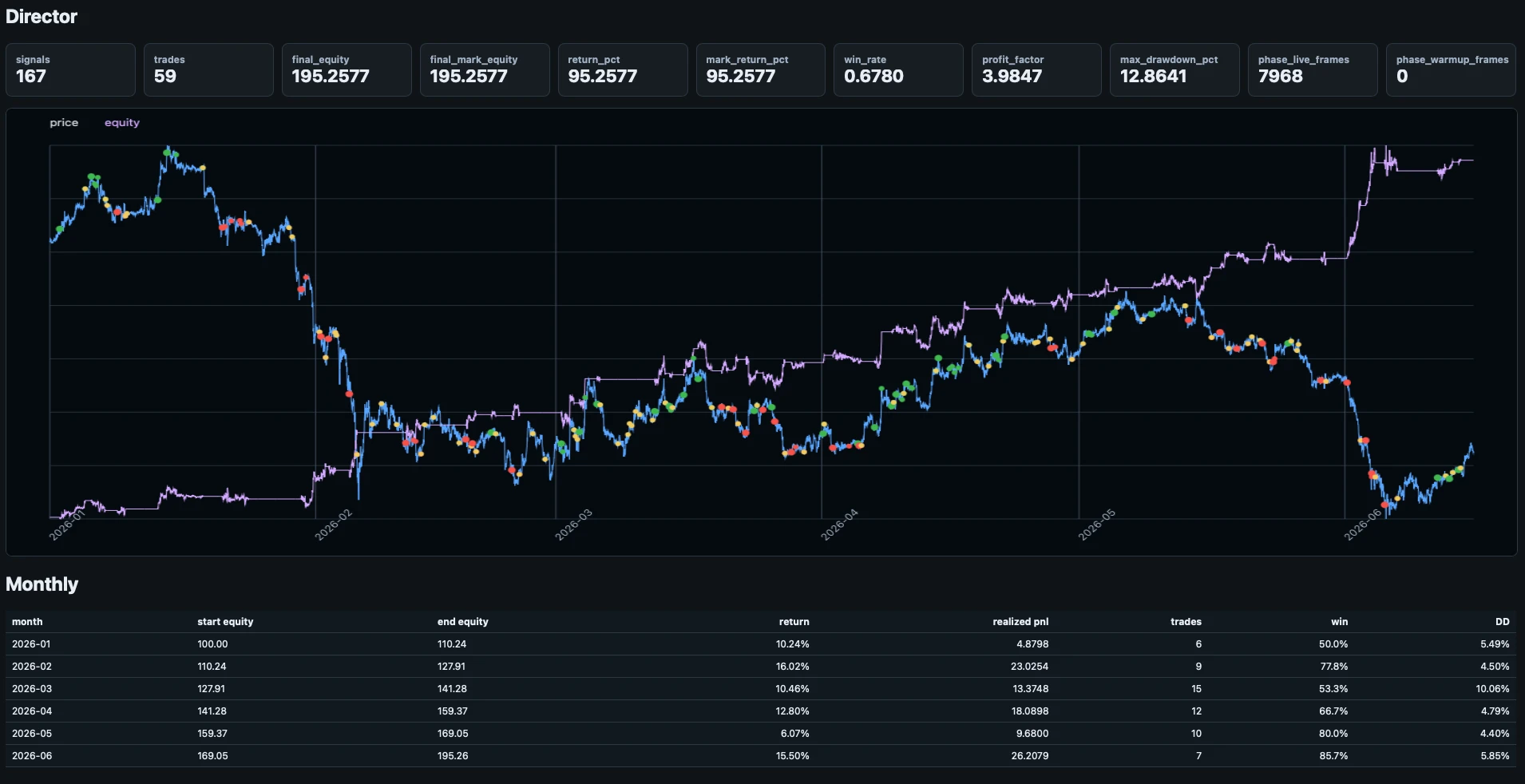Select the trades stat card showing 59
This screenshot has height=784, width=1525.
(208, 69)
